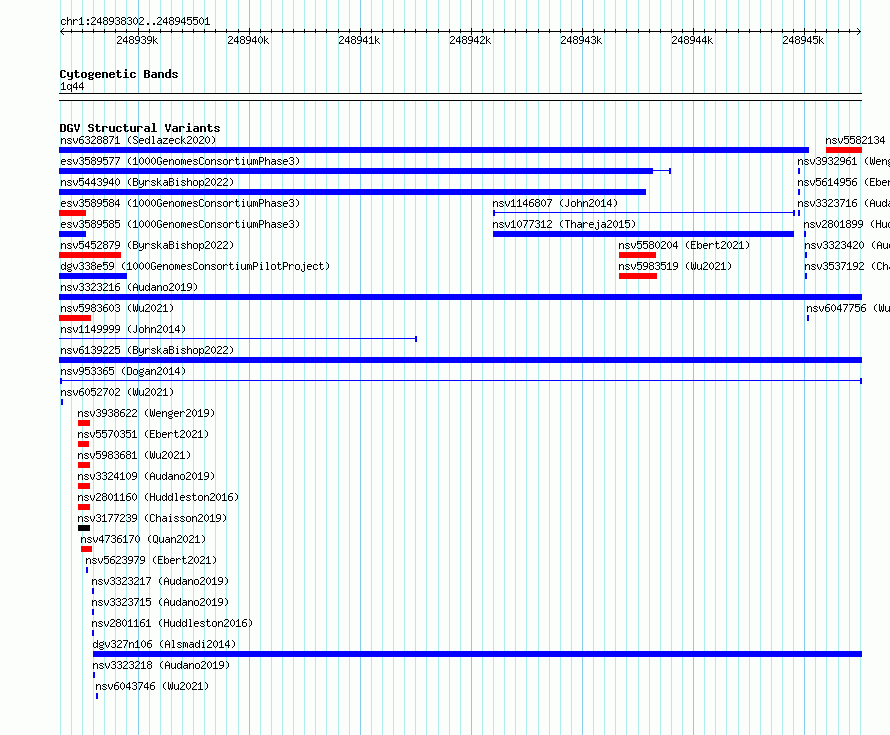The image size is (890, 735).
Task: Open nsv3323218 (Audano2019) label
Action: [161, 665]
